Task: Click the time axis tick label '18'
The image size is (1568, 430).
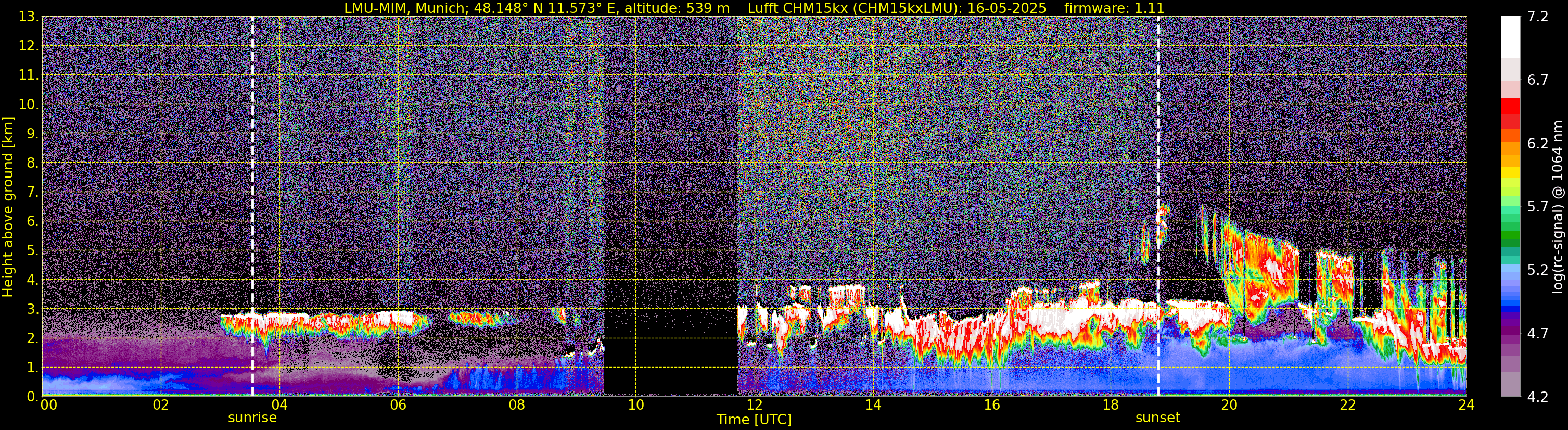Action: [x=1110, y=405]
